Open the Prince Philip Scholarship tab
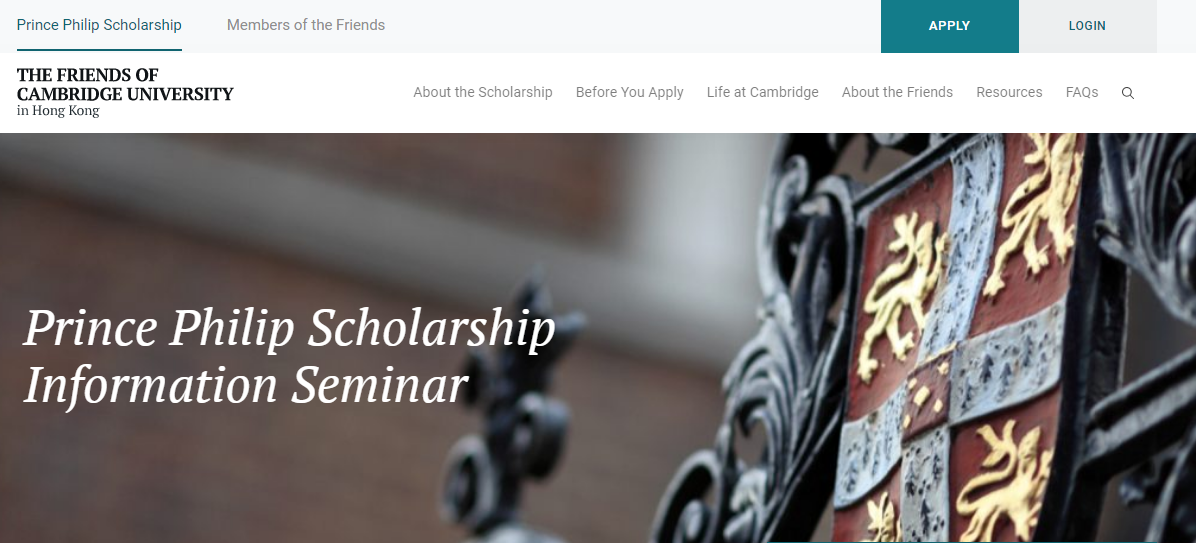Image resolution: width=1196 pixels, height=543 pixels. 99,25
